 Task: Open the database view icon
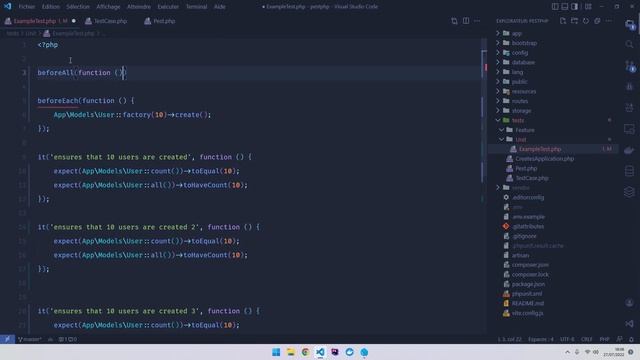[629, 171]
